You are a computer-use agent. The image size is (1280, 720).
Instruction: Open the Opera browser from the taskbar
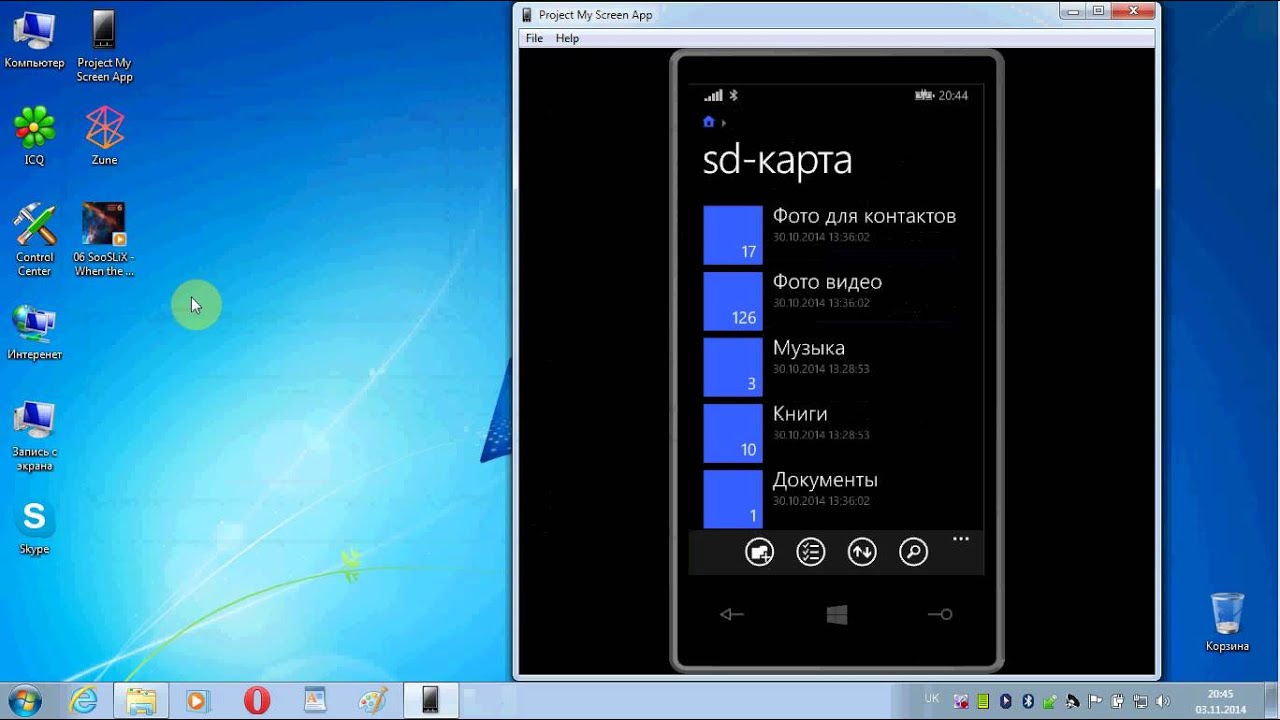pyautogui.click(x=257, y=701)
